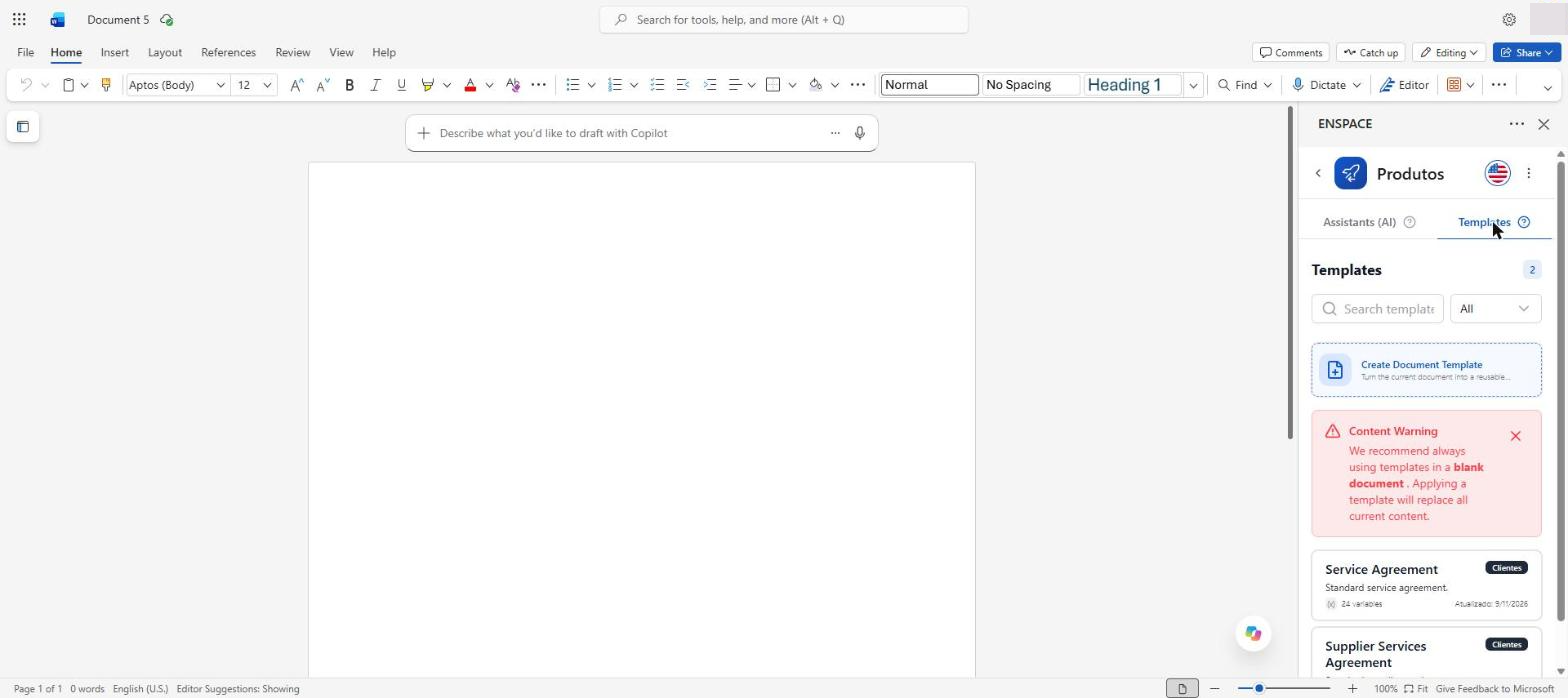This screenshot has height=698, width=1568.
Task: Switch to the Assistants (AI) tab
Action: [1359, 222]
